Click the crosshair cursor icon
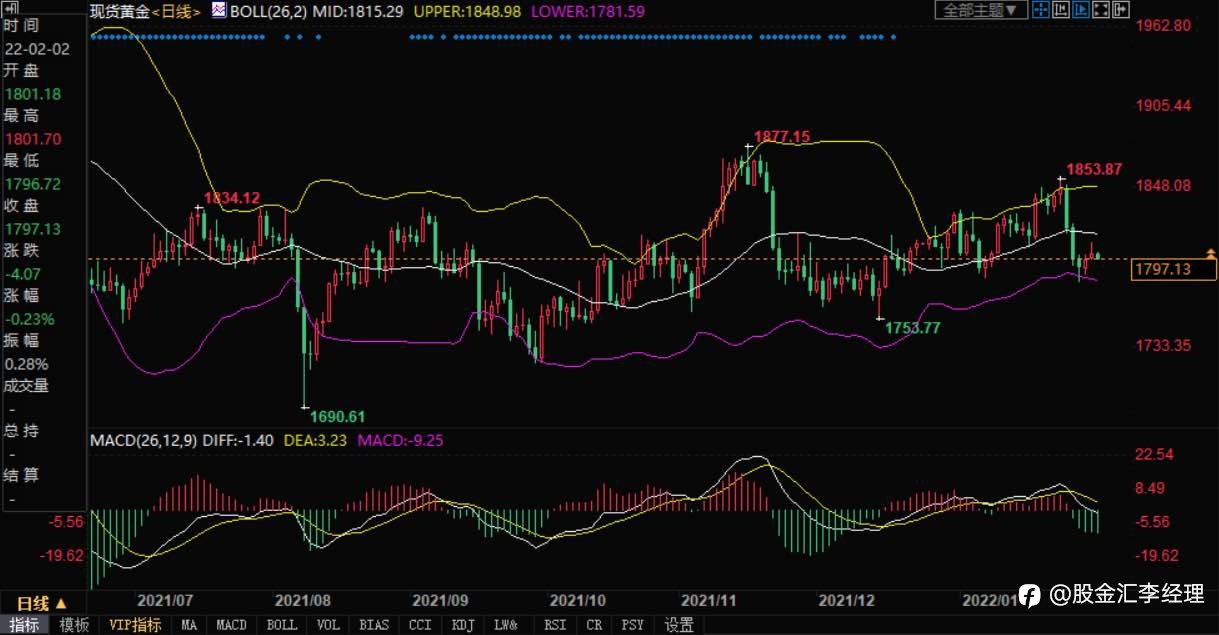 [1041, 10]
